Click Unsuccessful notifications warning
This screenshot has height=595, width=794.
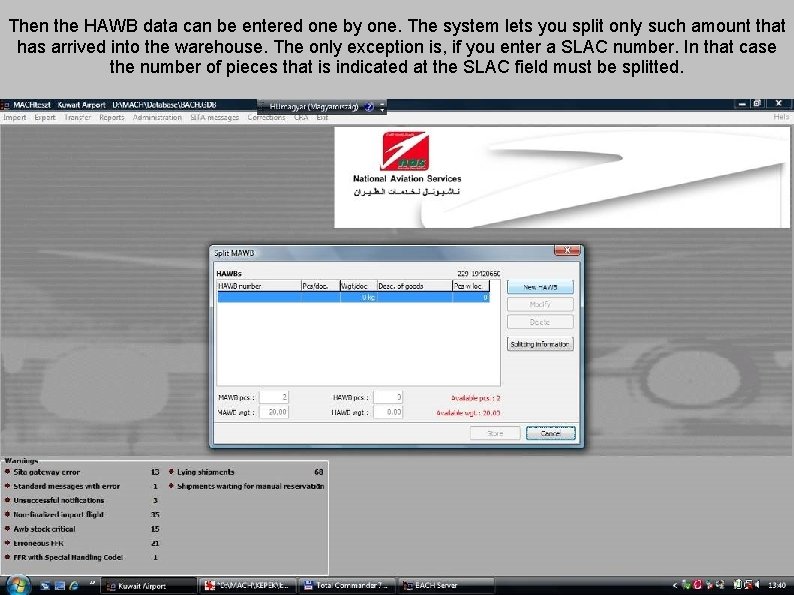(59, 500)
